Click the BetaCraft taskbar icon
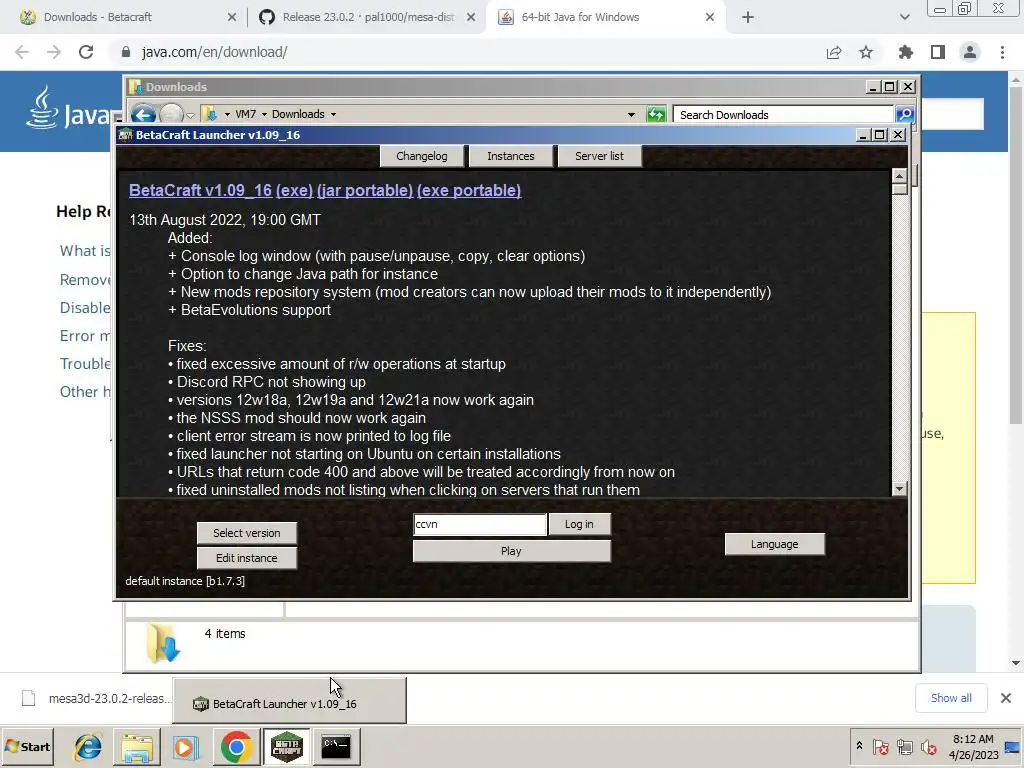Viewport: 1024px width, 768px height. pos(286,746)
